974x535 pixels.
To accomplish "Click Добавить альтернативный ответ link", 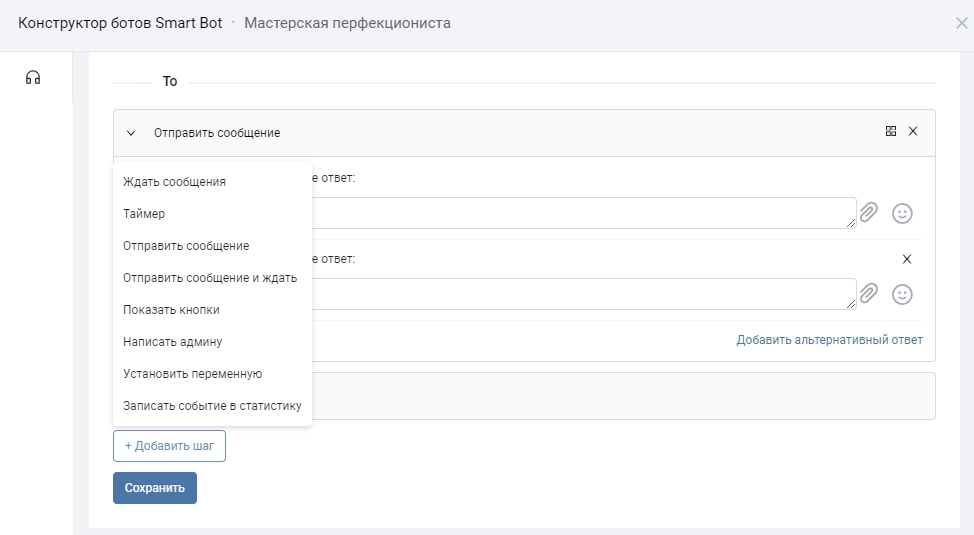I will 829,340.
